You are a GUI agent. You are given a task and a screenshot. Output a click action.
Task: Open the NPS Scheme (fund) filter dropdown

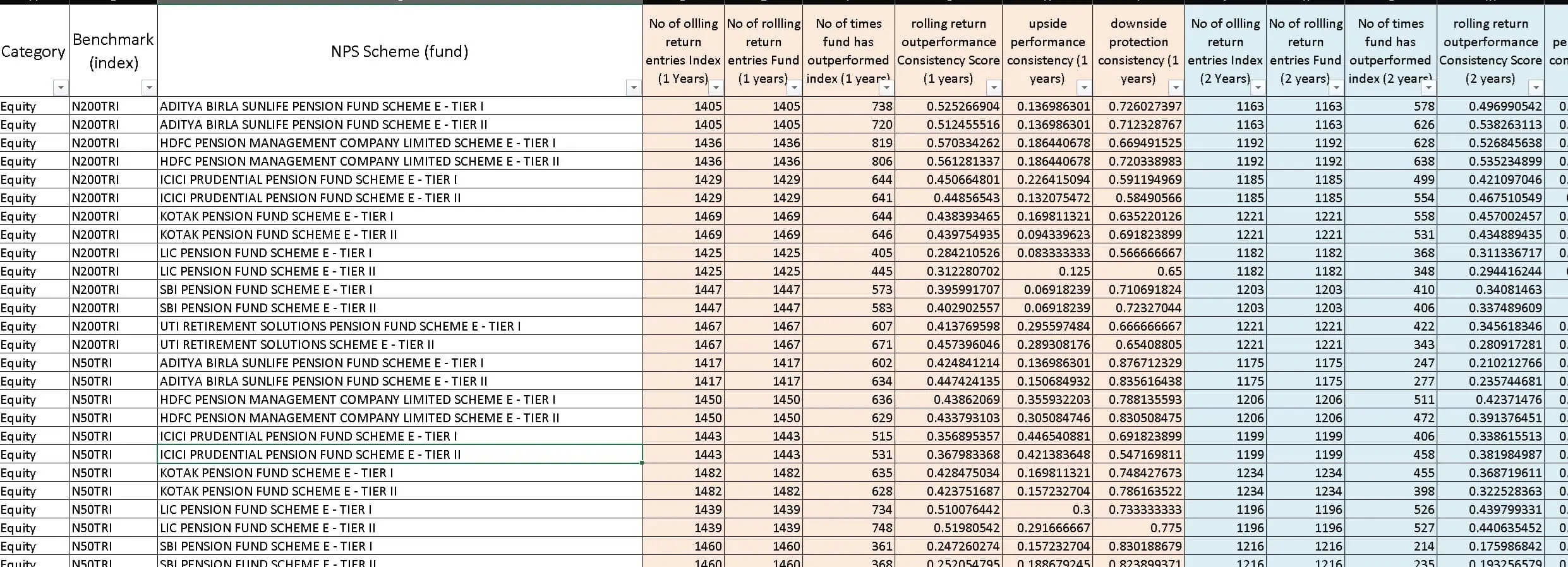point(633,88)
